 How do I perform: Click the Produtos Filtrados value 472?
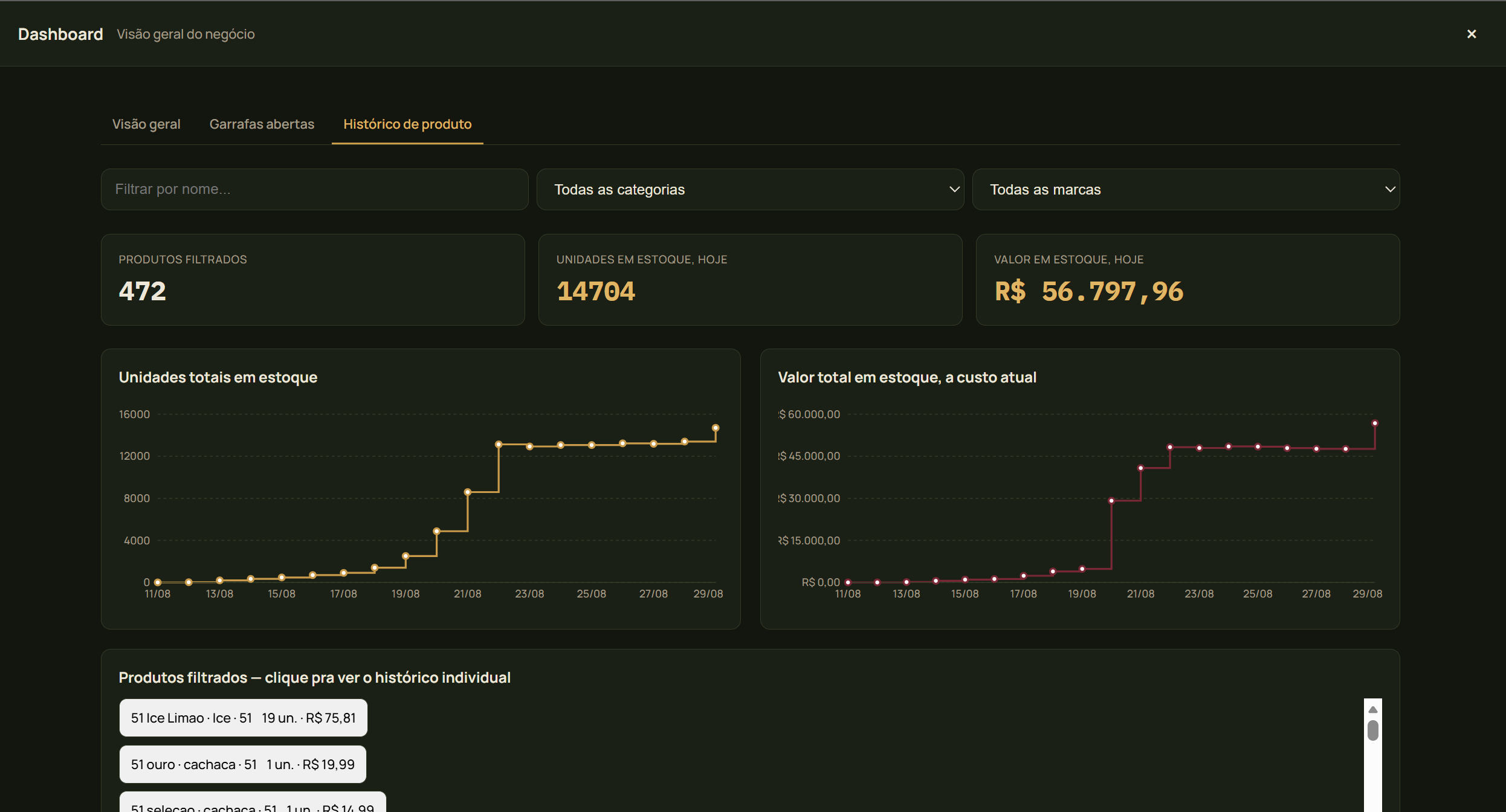point(143,291)
